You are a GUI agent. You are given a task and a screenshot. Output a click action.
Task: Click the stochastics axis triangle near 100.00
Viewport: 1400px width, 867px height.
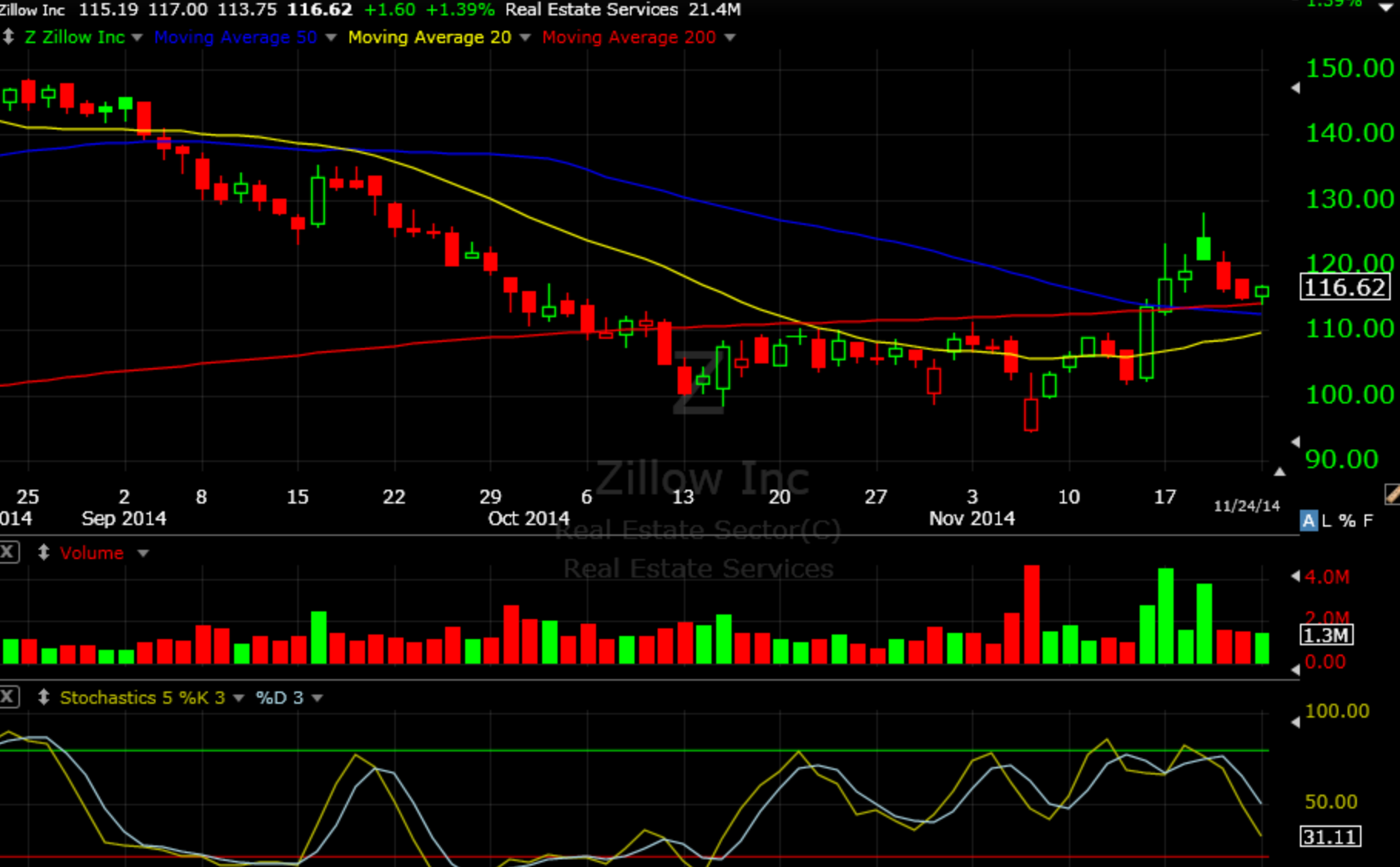[x=1295, y=721]
